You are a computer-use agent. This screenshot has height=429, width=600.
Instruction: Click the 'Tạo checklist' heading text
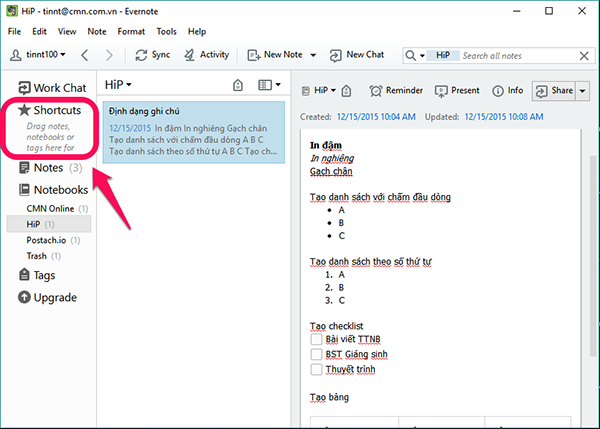[336, 326]
